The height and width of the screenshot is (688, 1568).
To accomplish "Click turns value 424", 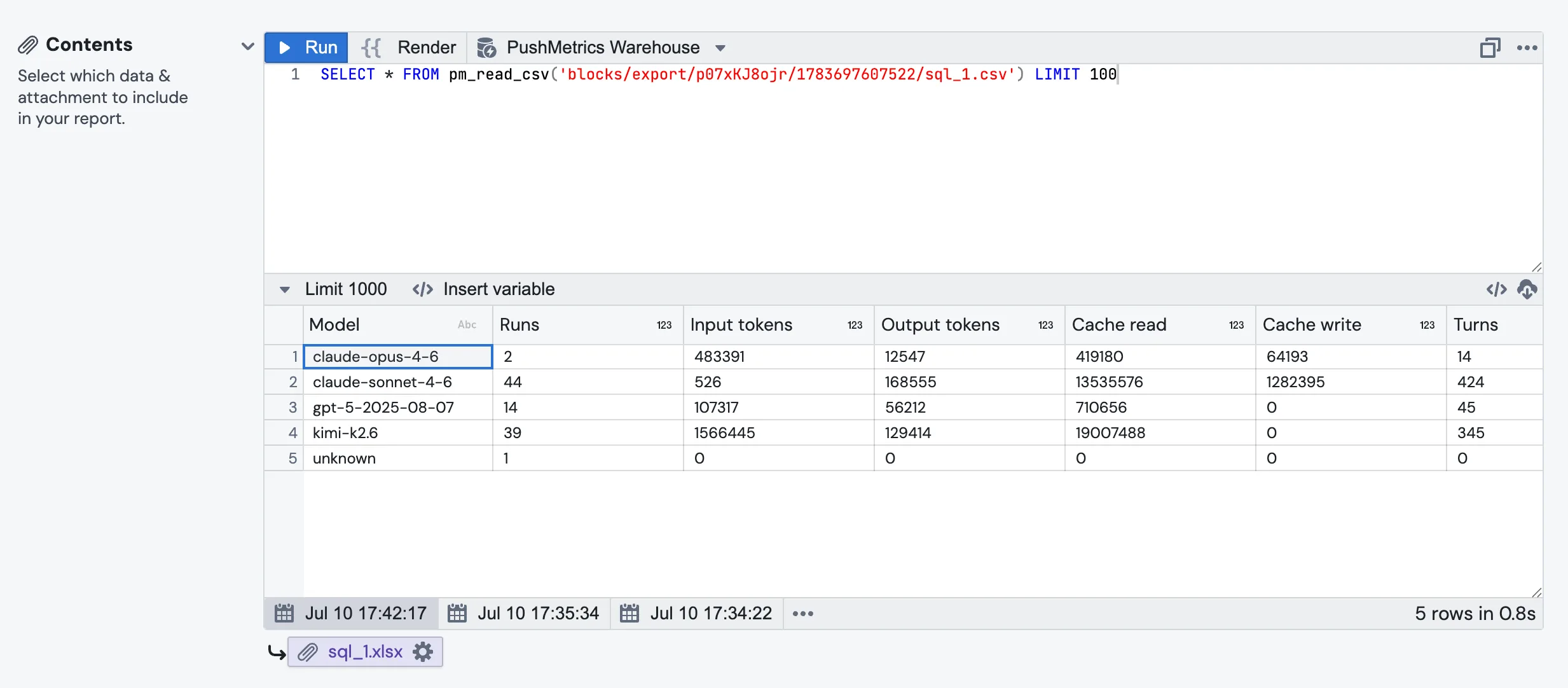I will (x=1494, y=382).
